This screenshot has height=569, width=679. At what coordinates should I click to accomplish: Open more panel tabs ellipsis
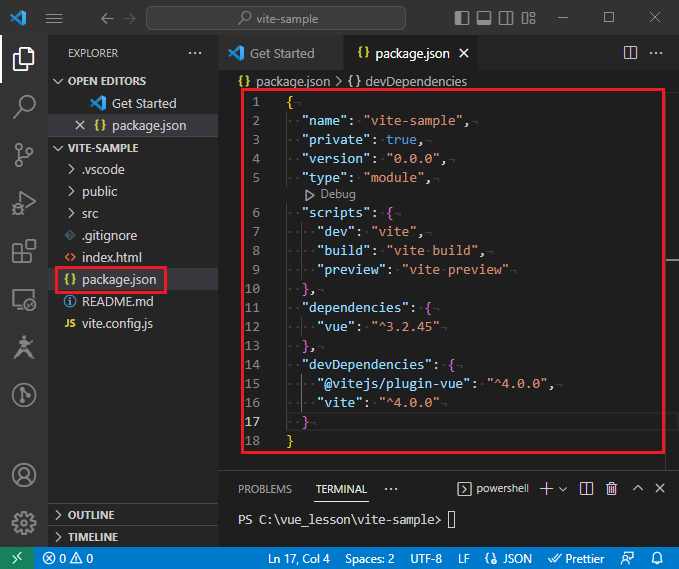(x=391, y=489)
